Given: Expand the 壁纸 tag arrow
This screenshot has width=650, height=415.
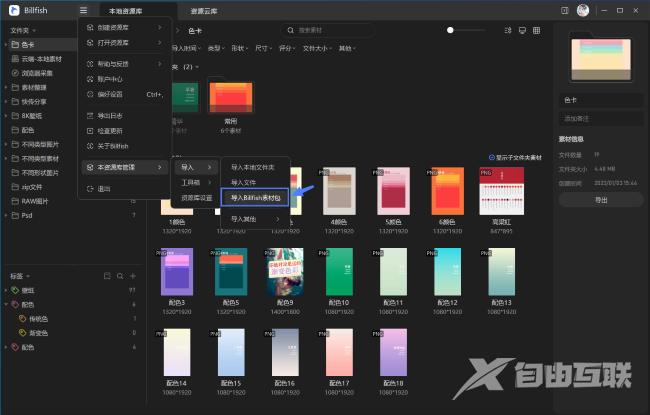Looking at the screenshot, I should 6,290.
